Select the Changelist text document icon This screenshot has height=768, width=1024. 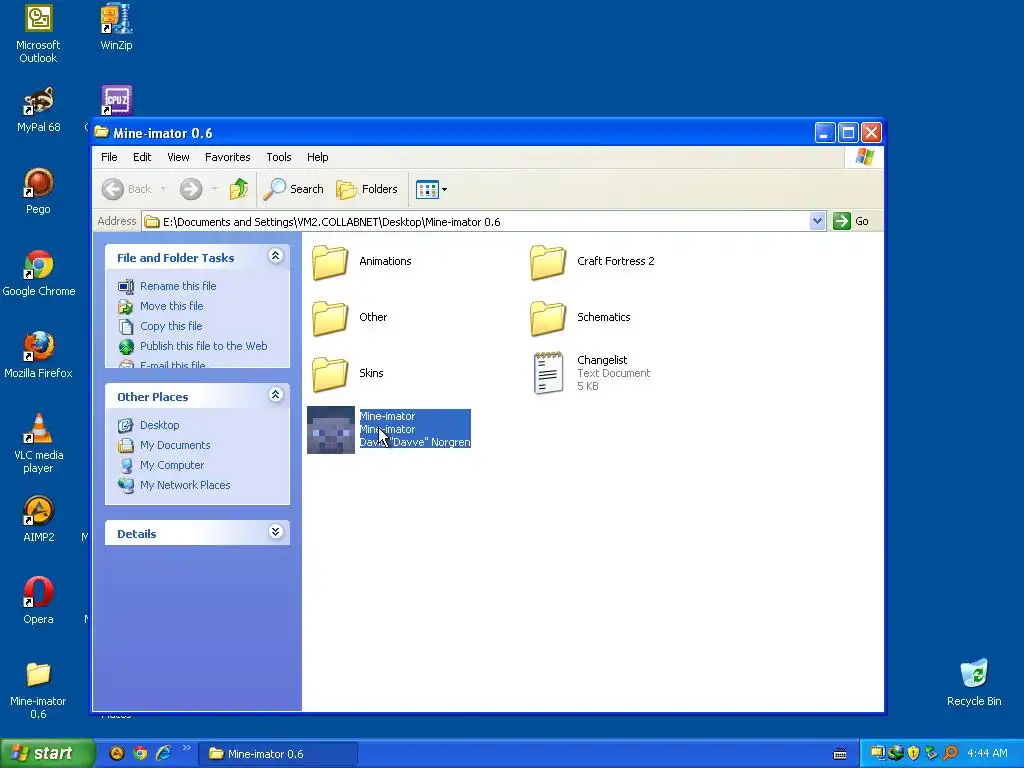click(x=548, y=373)
